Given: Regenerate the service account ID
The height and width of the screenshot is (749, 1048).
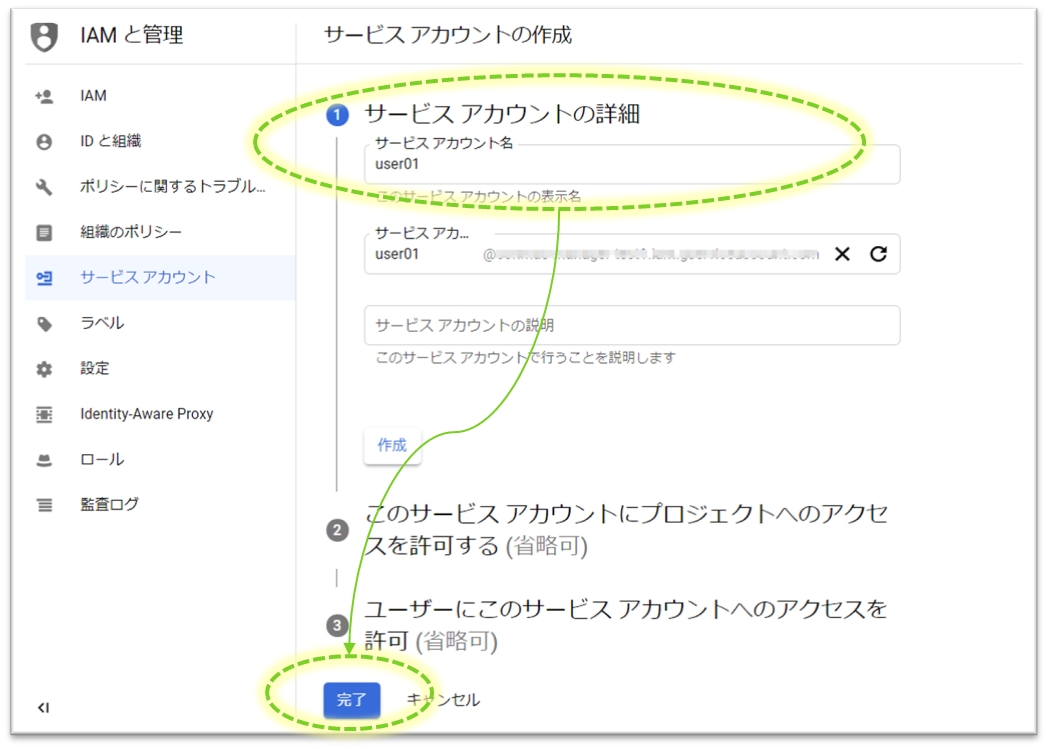Looking at the screenshot, I should (878, 254).
